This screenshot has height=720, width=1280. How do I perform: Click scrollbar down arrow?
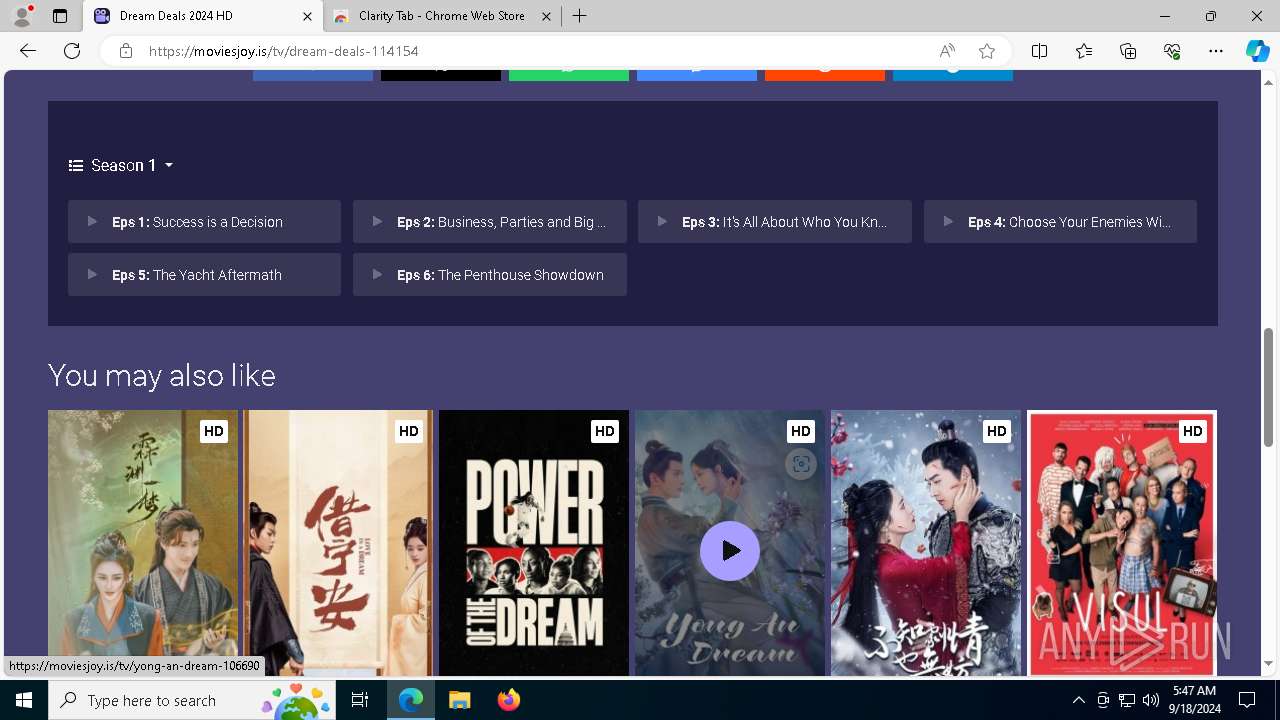click(1269, 663)
